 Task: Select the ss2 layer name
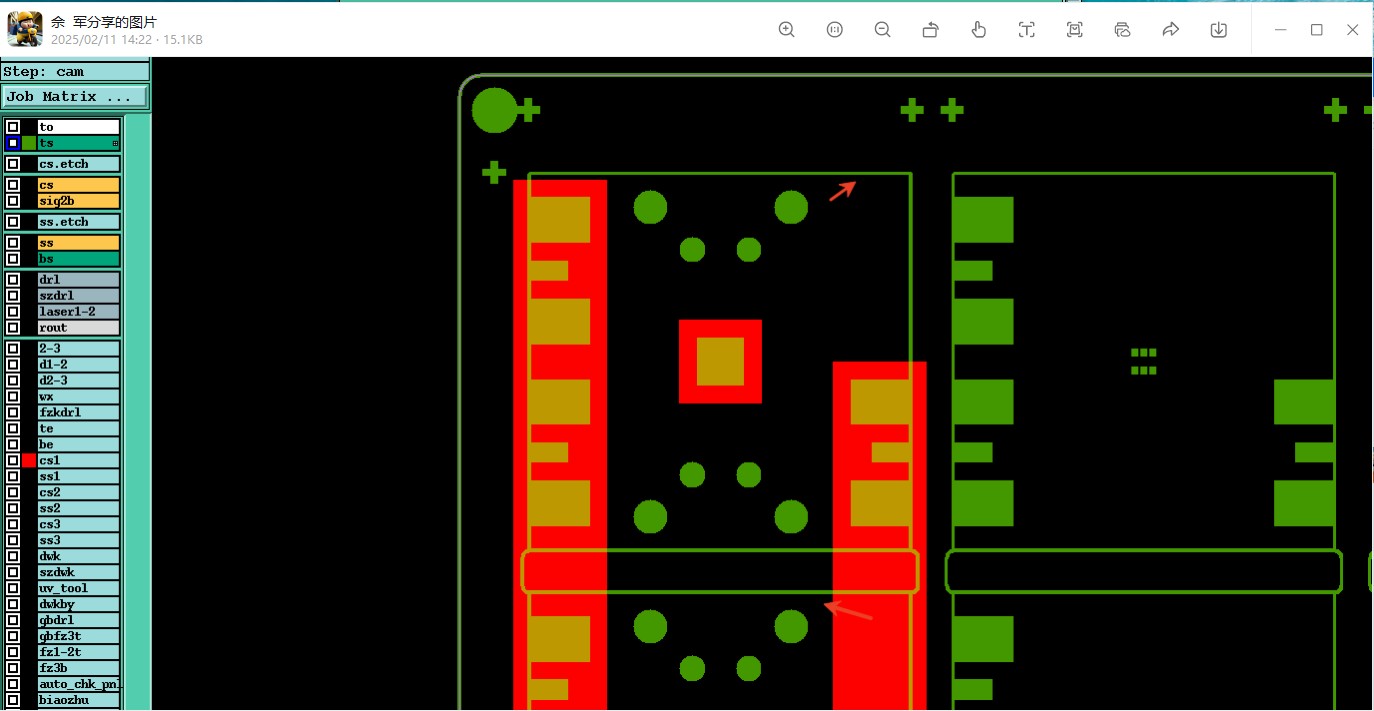coord(79,509)
